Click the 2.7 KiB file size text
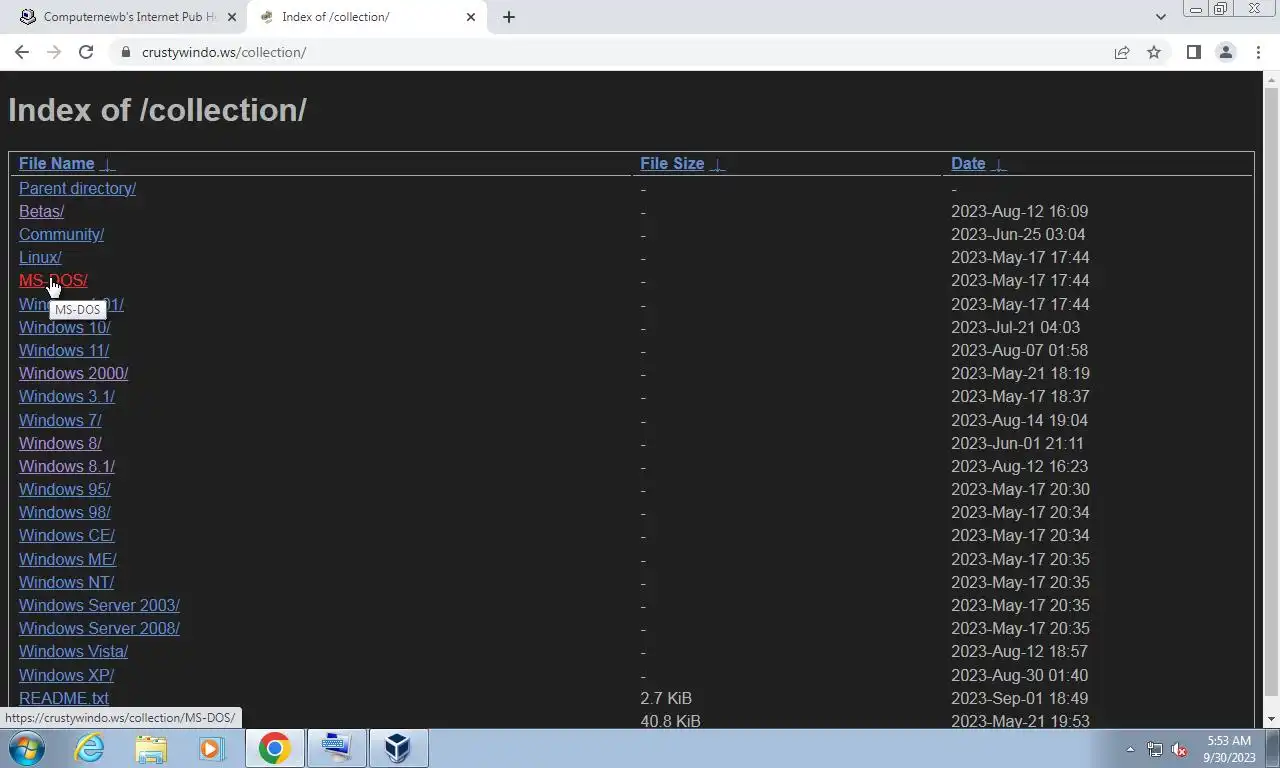Screen dimensions: 1280x768 (x=666, y=698)
